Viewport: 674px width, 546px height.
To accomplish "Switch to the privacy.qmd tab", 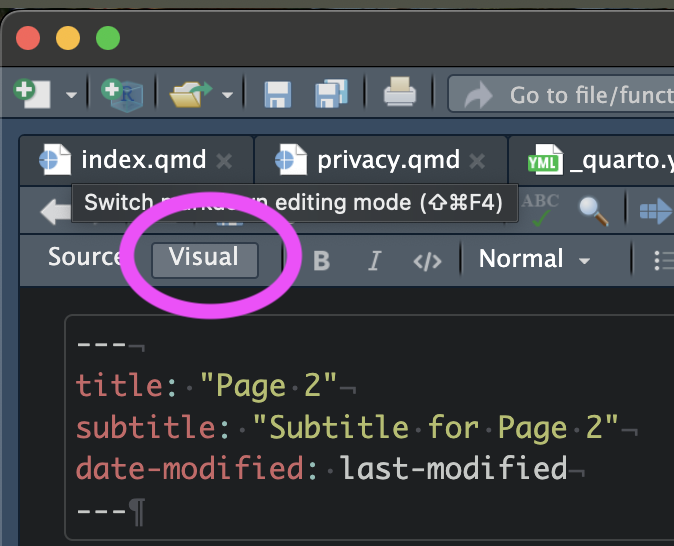I will [x=387, y=160].
